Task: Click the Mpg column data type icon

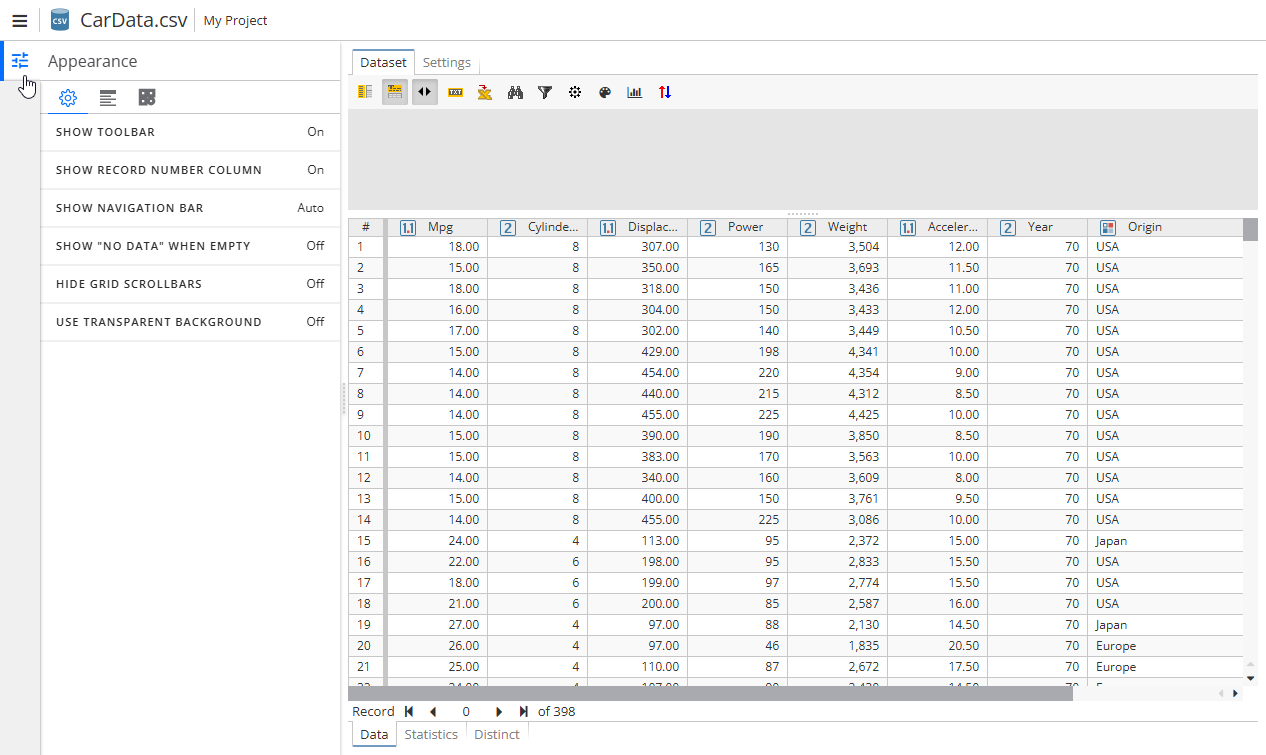Action: (408, 228)
